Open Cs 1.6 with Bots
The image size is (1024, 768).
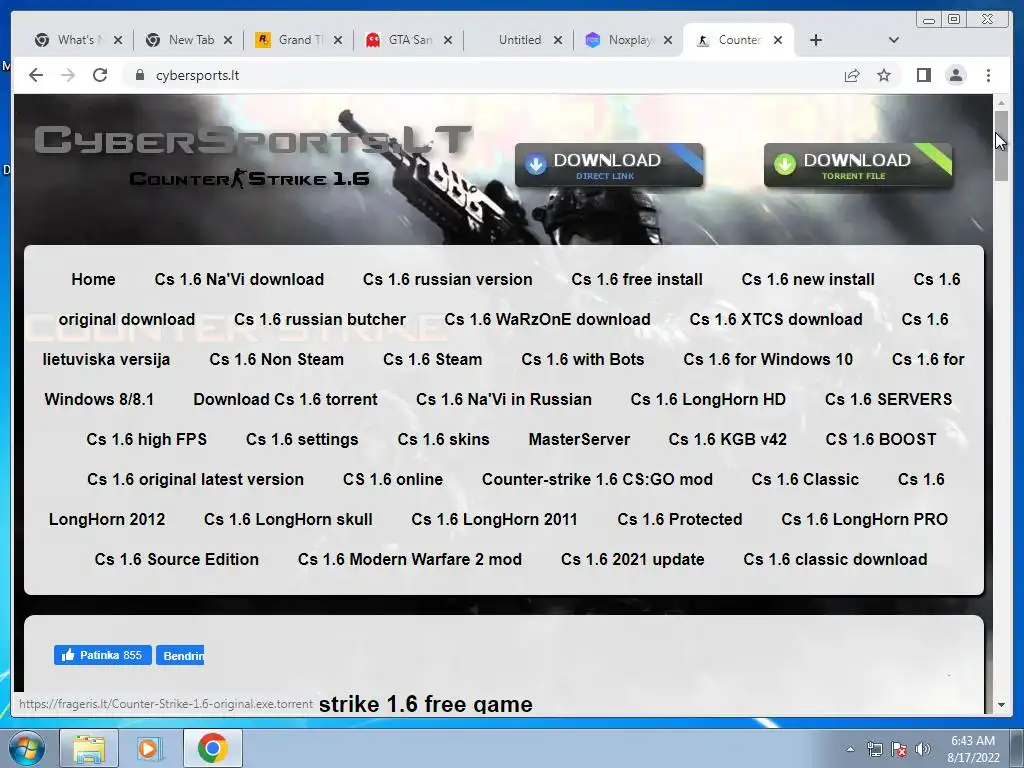click(x=583, y=359)
